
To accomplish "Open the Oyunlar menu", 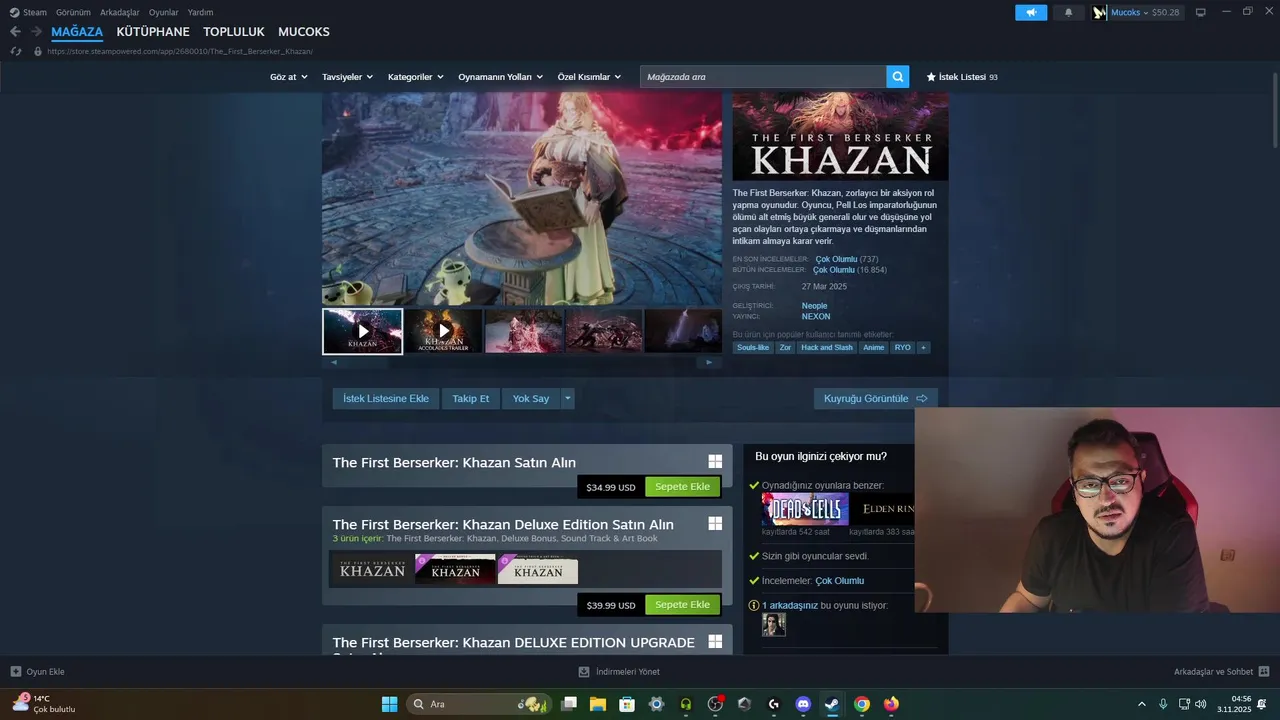I will coord(164,12).
